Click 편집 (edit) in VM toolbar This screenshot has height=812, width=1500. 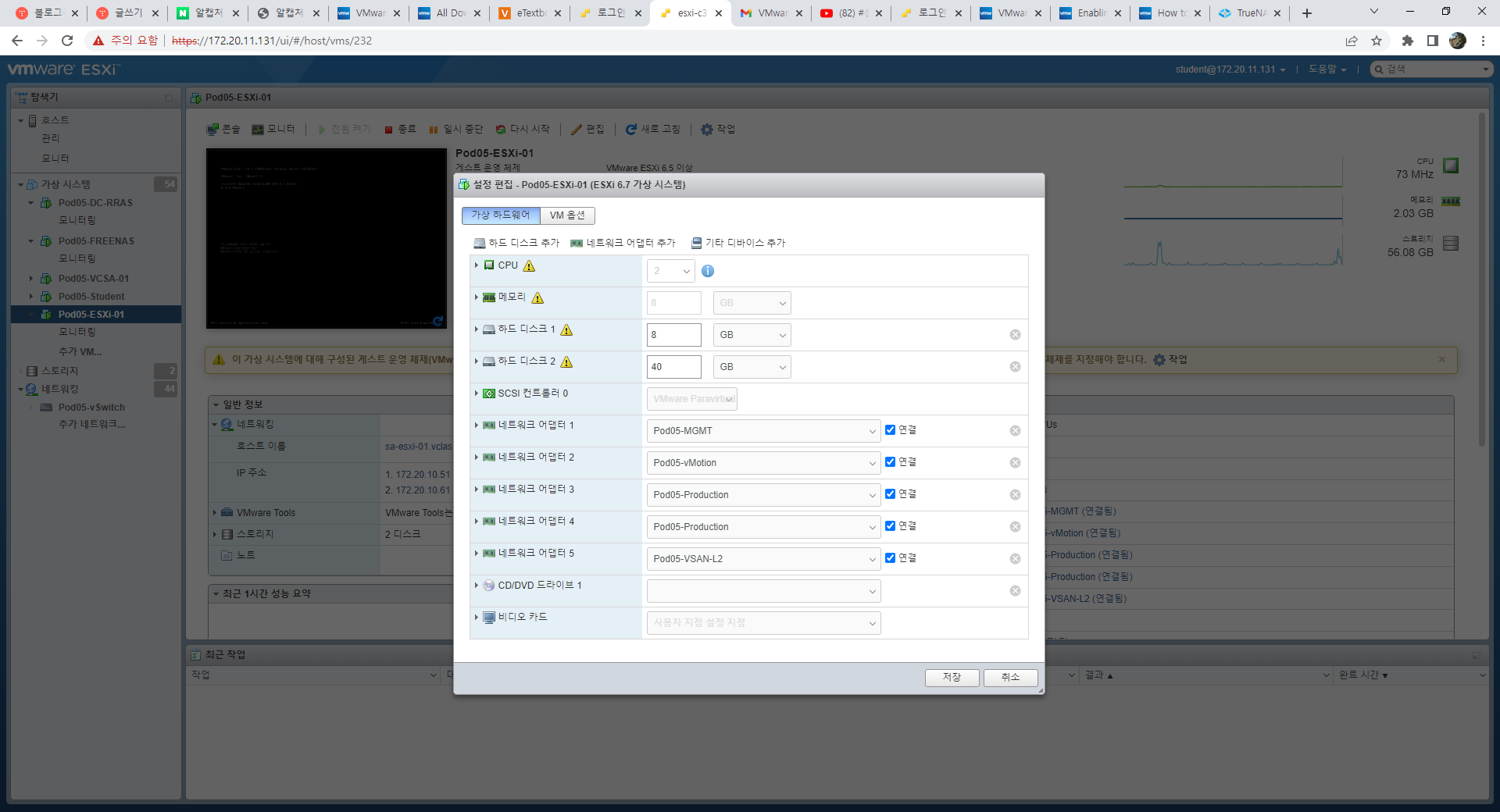coord(587,130)
